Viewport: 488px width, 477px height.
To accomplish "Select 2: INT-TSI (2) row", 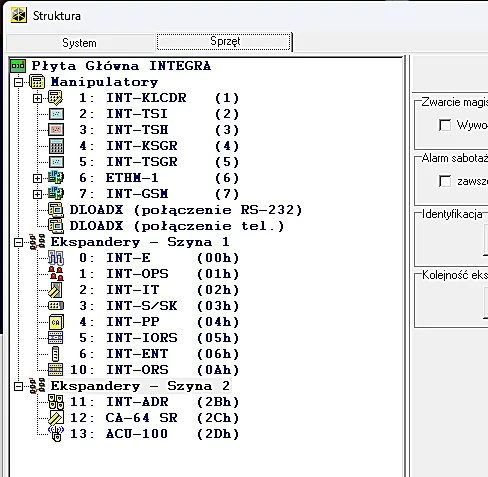I will click(159, 114).
